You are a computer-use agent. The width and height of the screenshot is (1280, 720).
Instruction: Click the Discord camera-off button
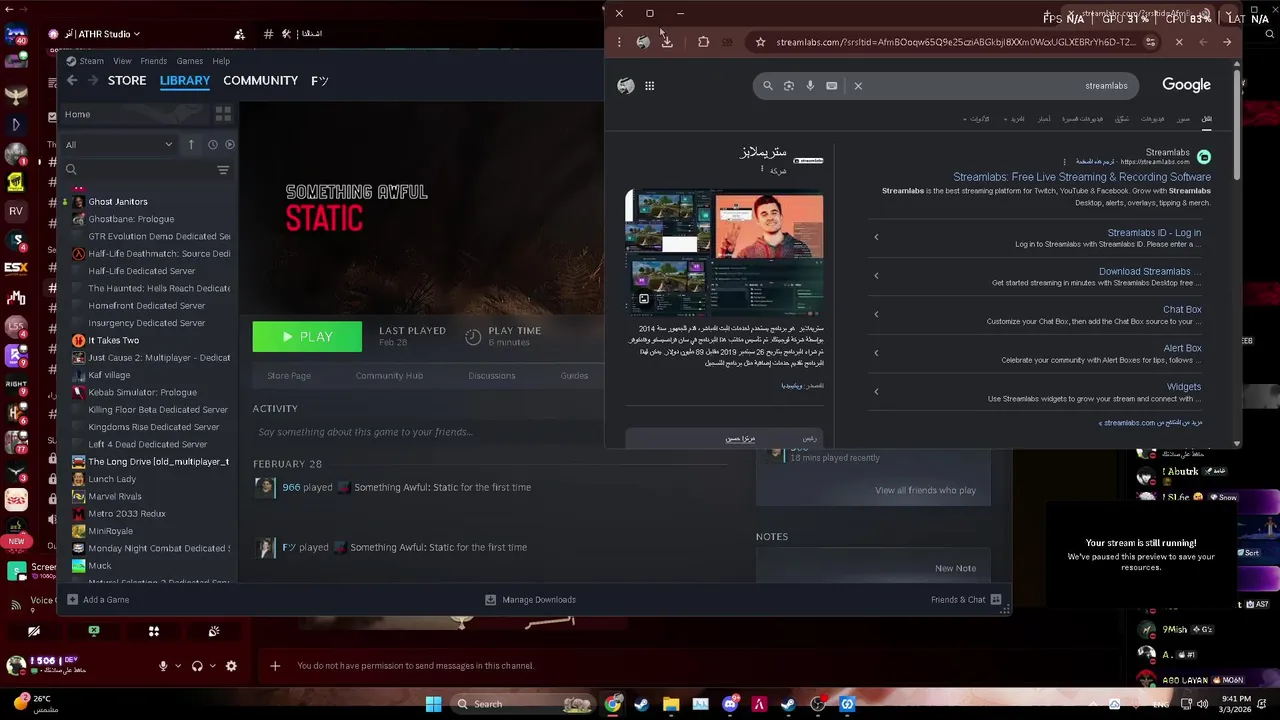[x=34, y=631]
